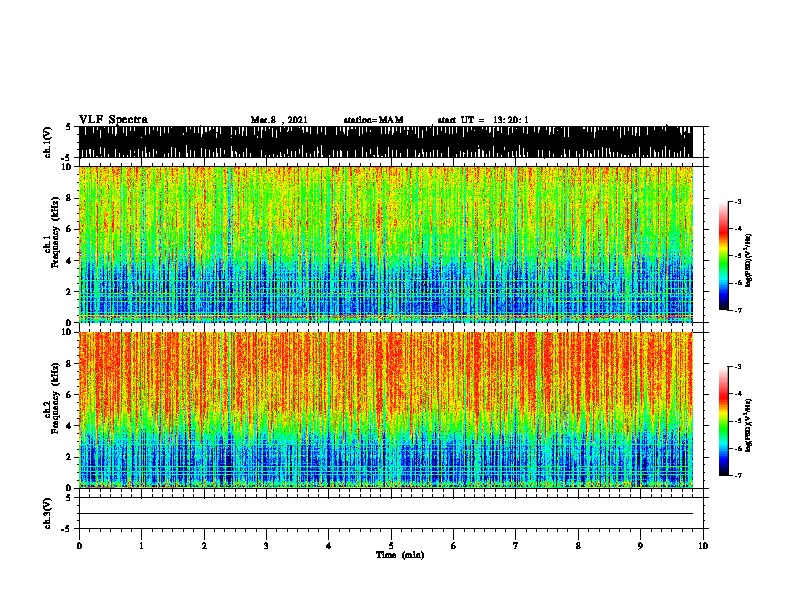Click inside the black ch.1 voltage waveform panel
This screenshot has width=792, height=612.
click(385, 142)
